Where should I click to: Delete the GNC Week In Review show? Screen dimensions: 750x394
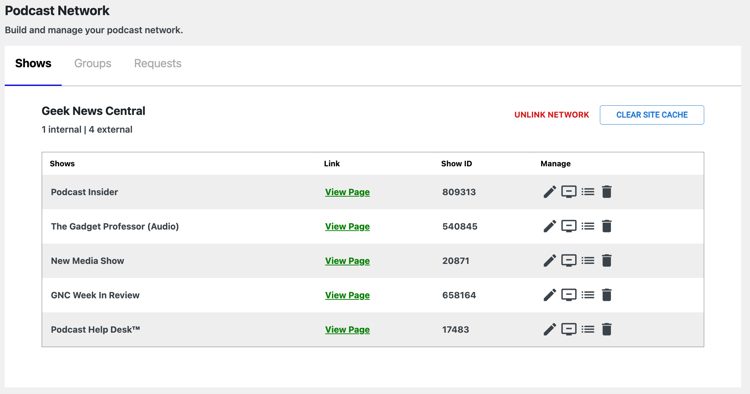[x=607, y=295]
